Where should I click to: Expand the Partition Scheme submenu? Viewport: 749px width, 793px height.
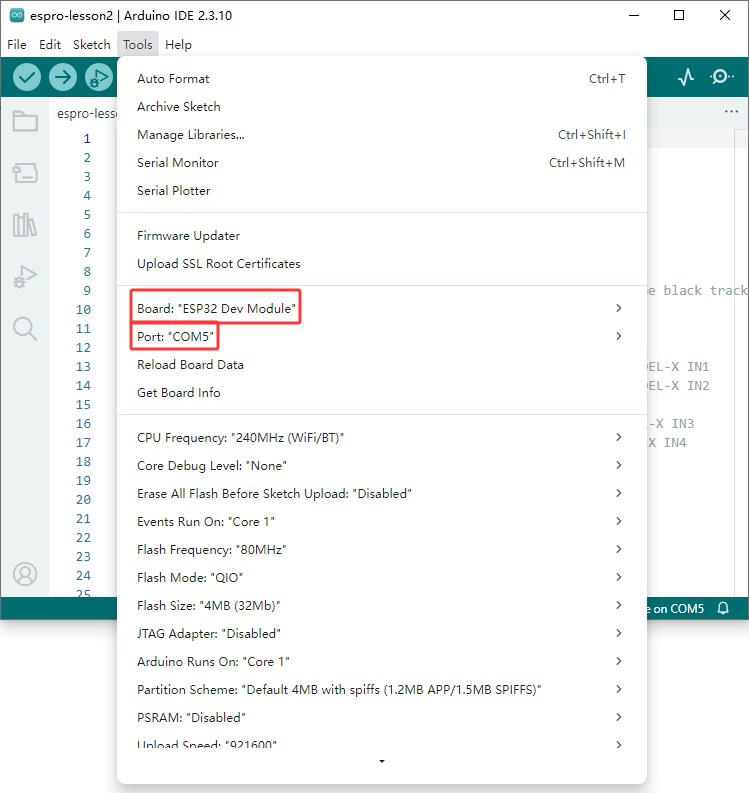382,689
